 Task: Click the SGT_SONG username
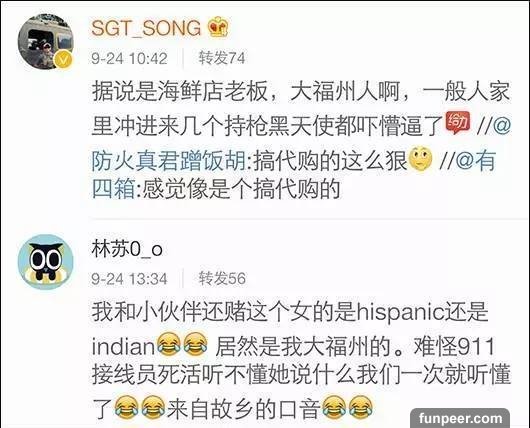(146, 28)
